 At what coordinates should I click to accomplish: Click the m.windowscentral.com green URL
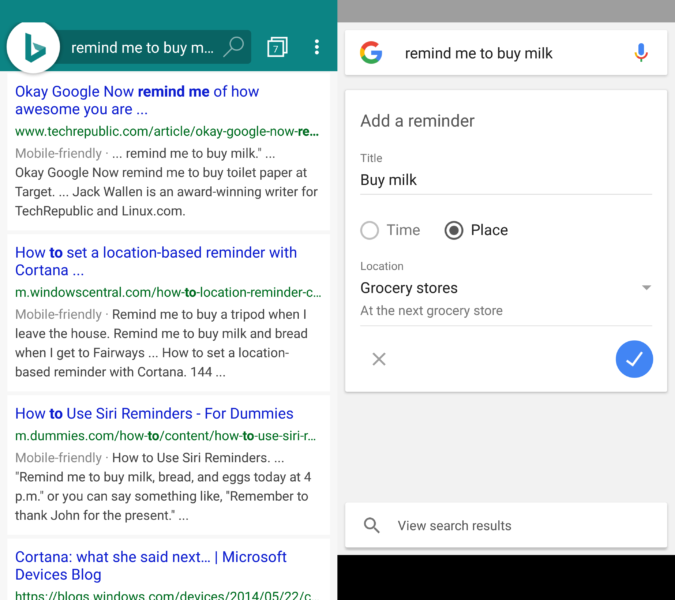168,292
